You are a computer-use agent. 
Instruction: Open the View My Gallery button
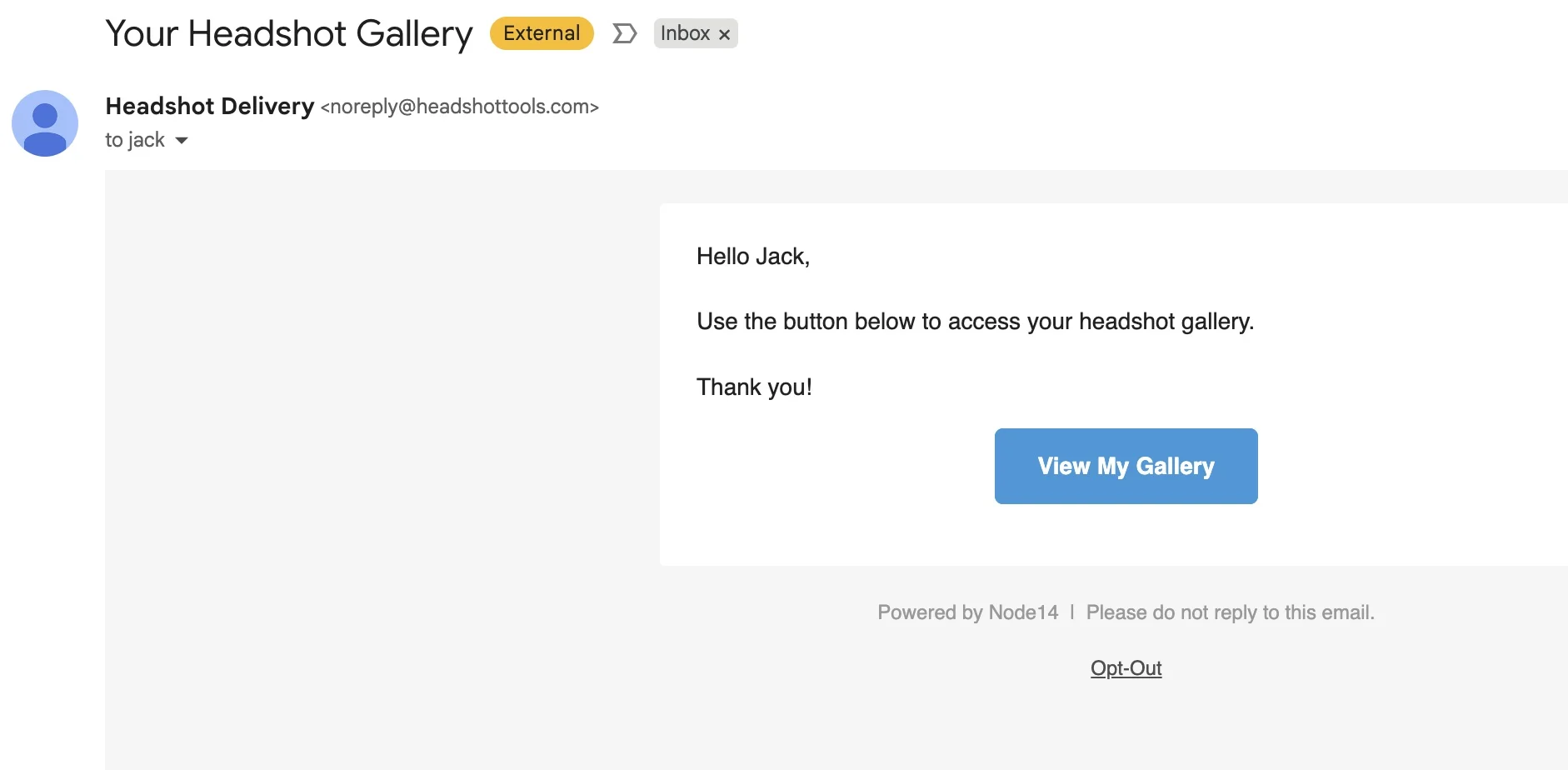tap(1126, 466)
